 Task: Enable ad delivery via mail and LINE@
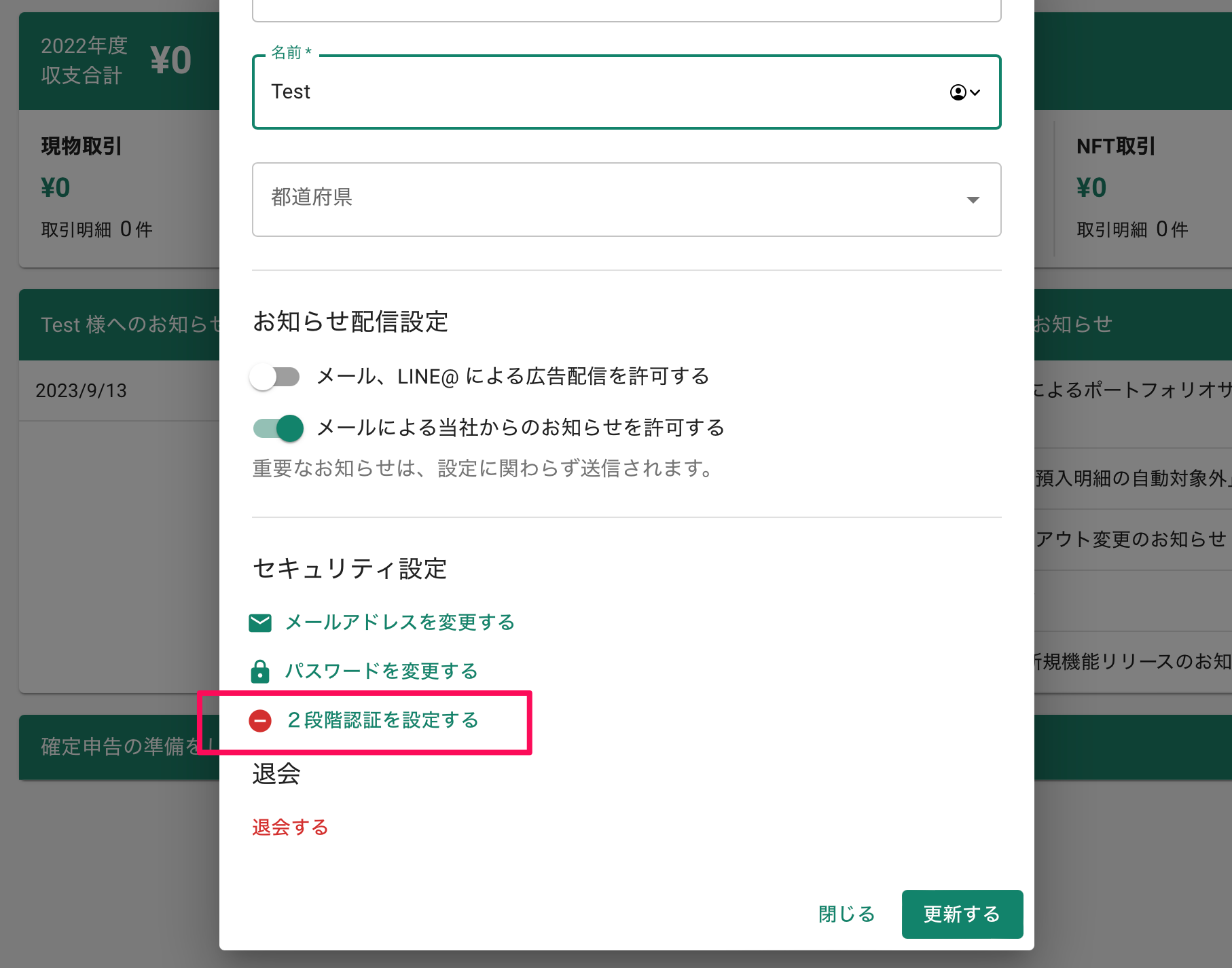(275, 377)
